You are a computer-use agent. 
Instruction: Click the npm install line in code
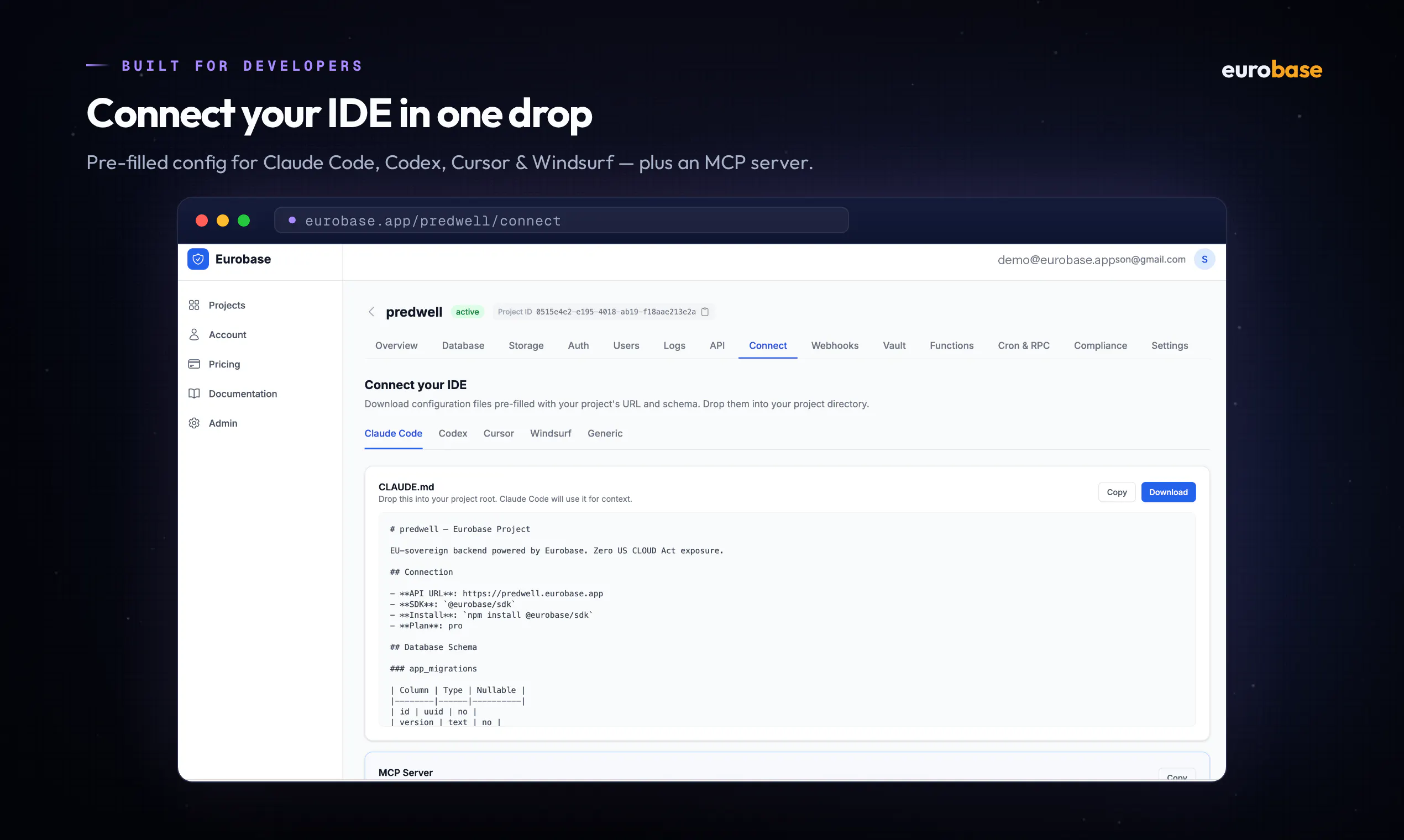coord(491,615)
